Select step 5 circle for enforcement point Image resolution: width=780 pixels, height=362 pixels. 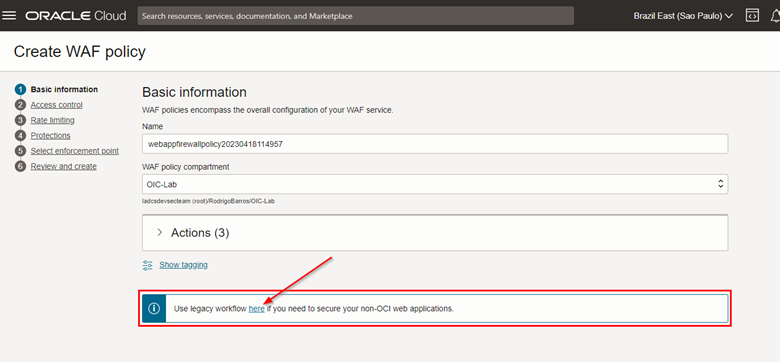(20, 151)
